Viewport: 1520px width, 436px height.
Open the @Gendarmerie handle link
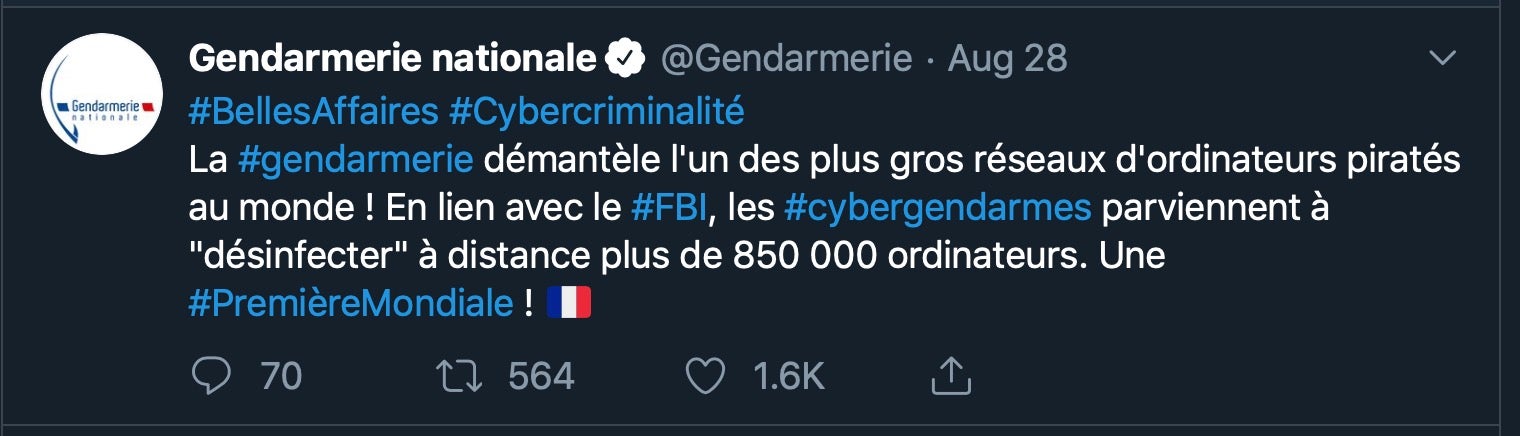click(x=785, y=60)
